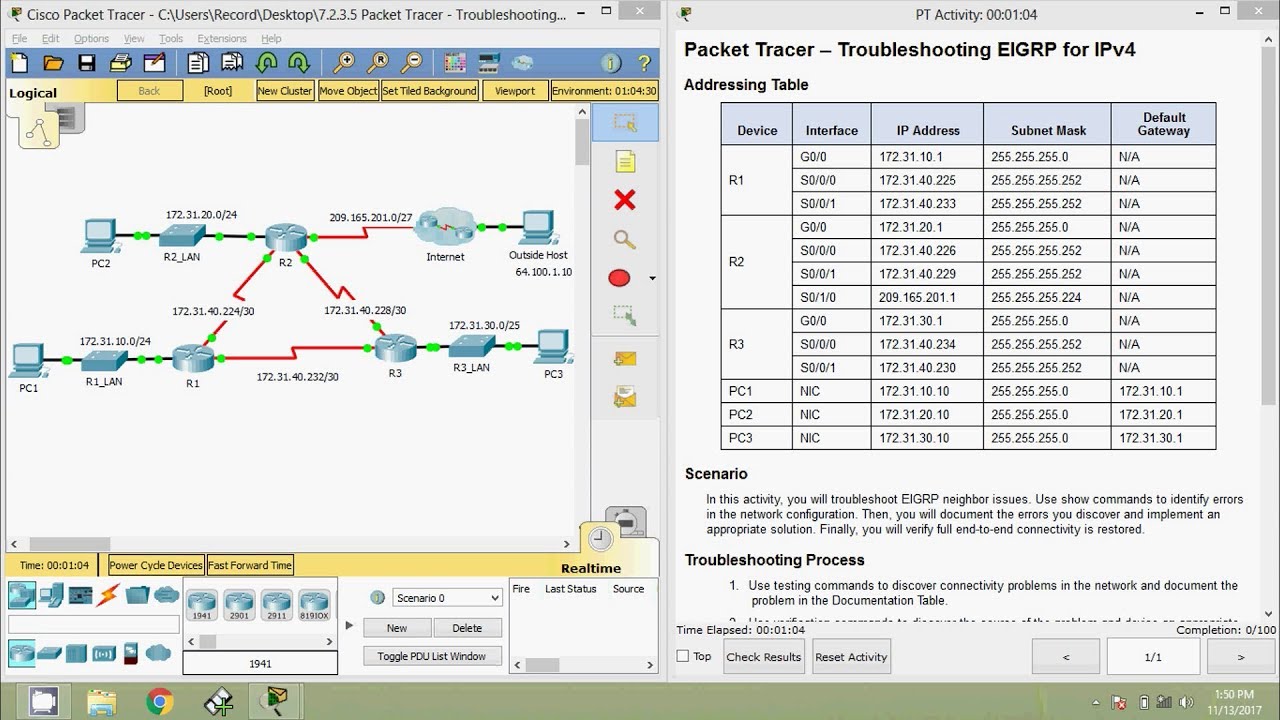
Task: Click the R2 router in the topology
Action: pyautogui.click(x=286, y=238)
